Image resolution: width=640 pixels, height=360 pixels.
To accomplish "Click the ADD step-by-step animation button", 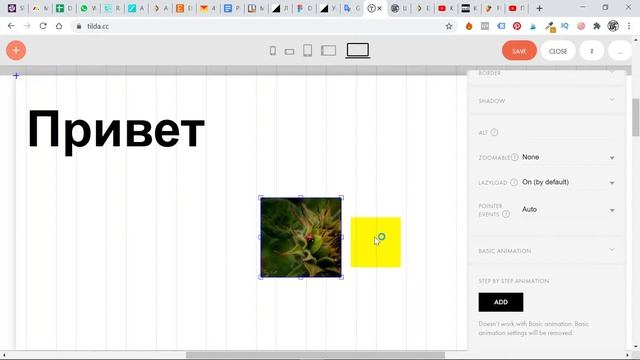I will pyautogui.click(x=501, y=302).
